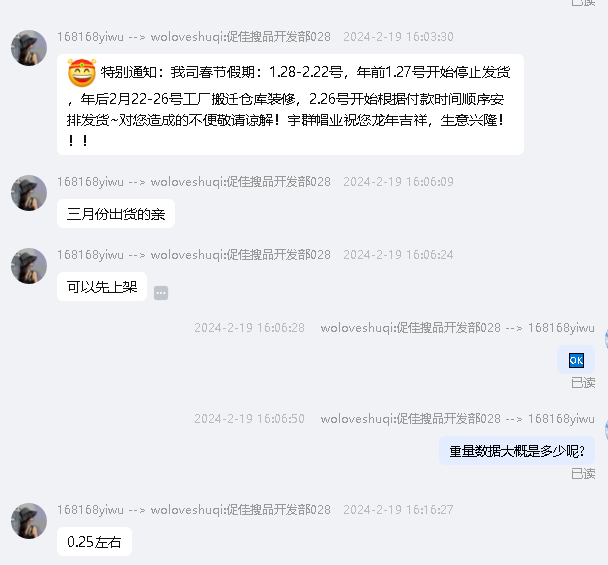Viewport: 608px width, 565px height.
Task: Open sender avatar at 16:06:24 message
Action: [29, 266]
